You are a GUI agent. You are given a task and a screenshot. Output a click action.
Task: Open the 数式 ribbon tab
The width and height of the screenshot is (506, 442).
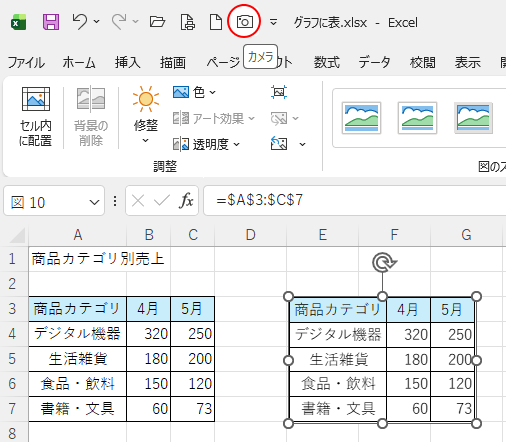click(327, 62)
